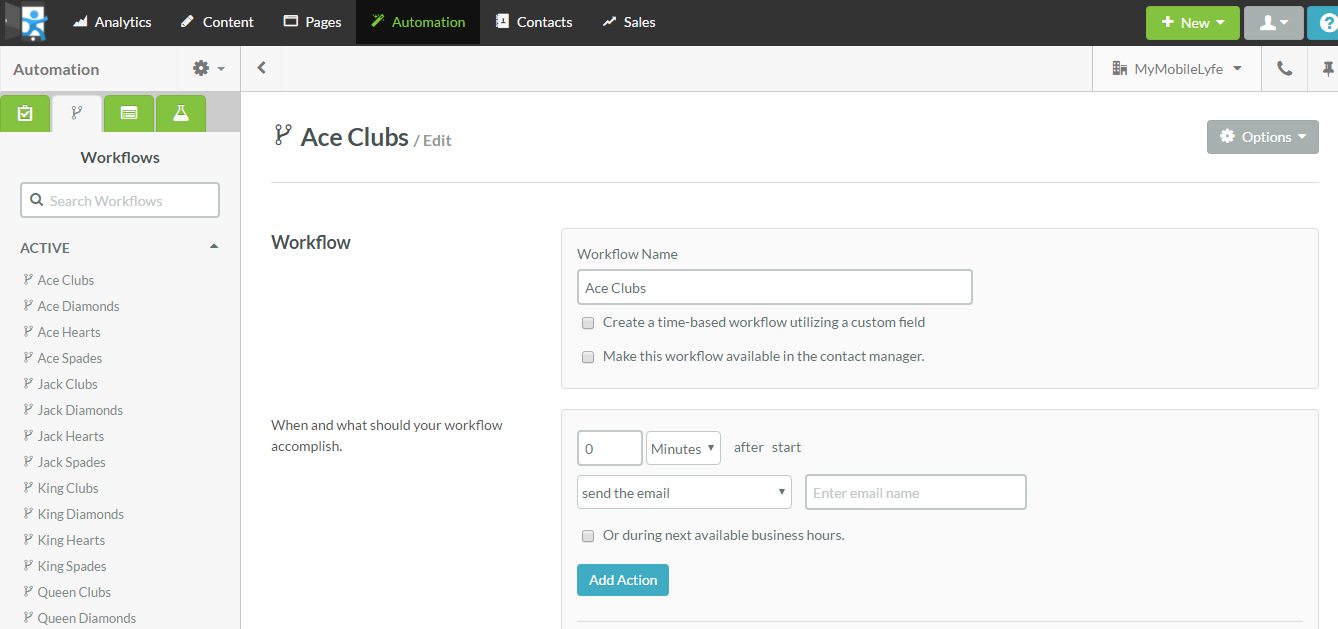1338x629 pixels.
Task: Open the Sales menu
Action: tap(629, 22)
